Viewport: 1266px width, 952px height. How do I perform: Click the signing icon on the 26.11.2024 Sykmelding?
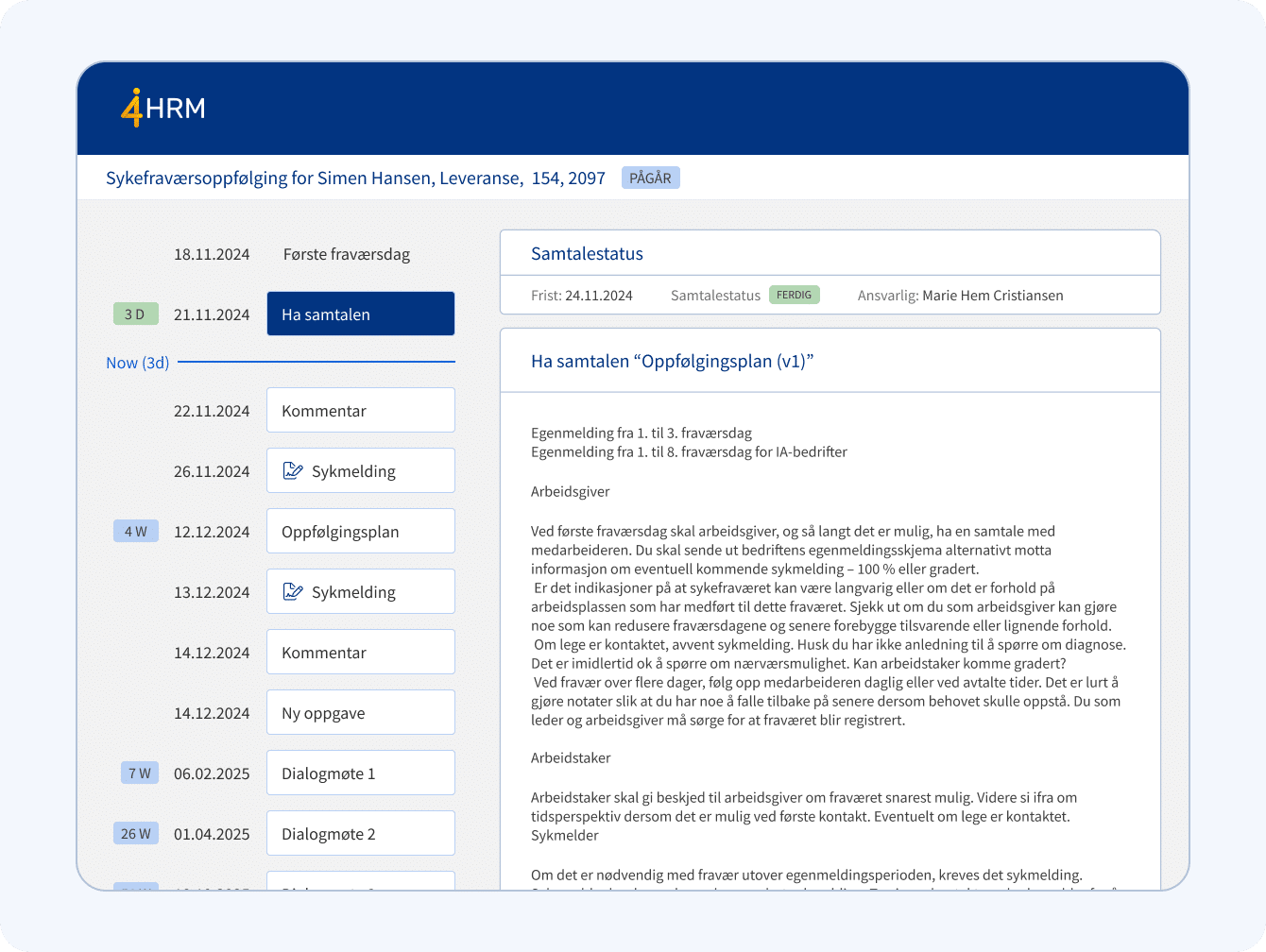pyautogui.click(x=293, y=470)
